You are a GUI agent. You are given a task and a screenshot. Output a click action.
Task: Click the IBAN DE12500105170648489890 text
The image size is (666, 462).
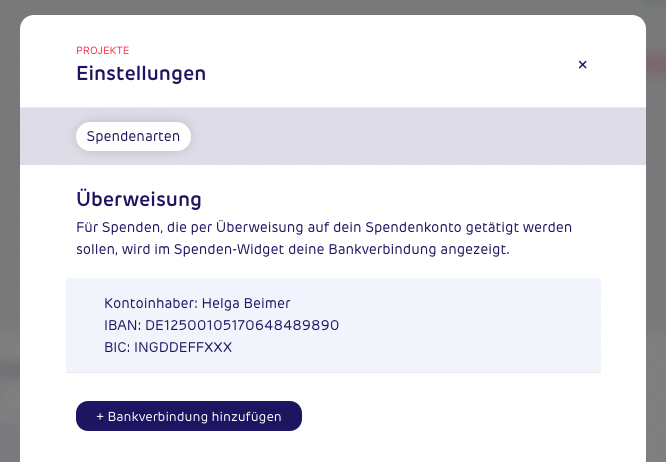coord(221,325)
